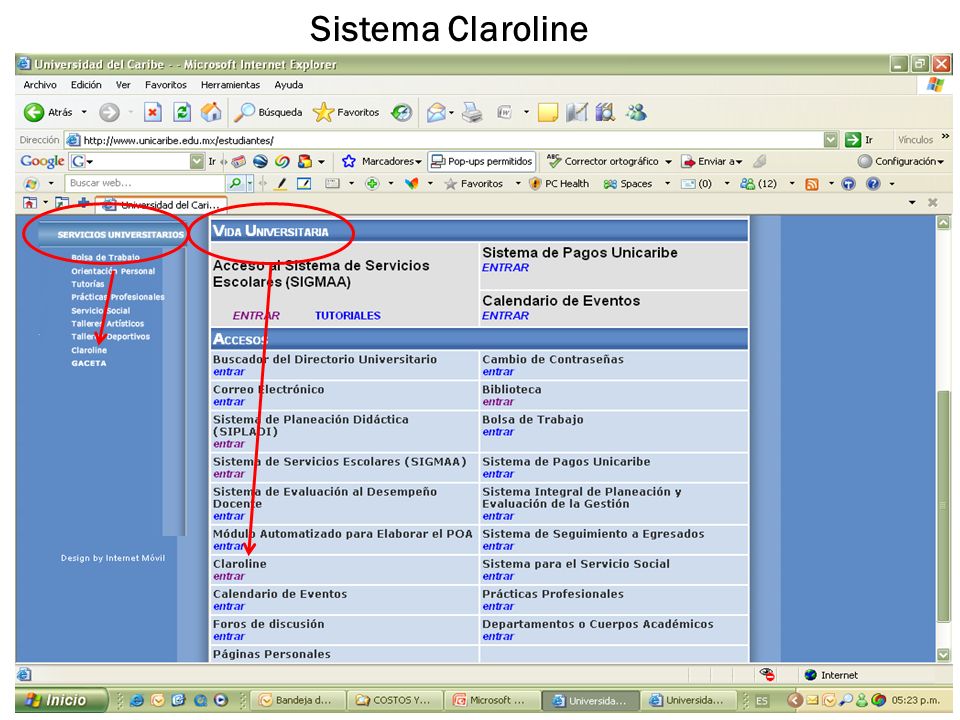Click the green Ir go arrow beside address bar

(x=853, y=140)
